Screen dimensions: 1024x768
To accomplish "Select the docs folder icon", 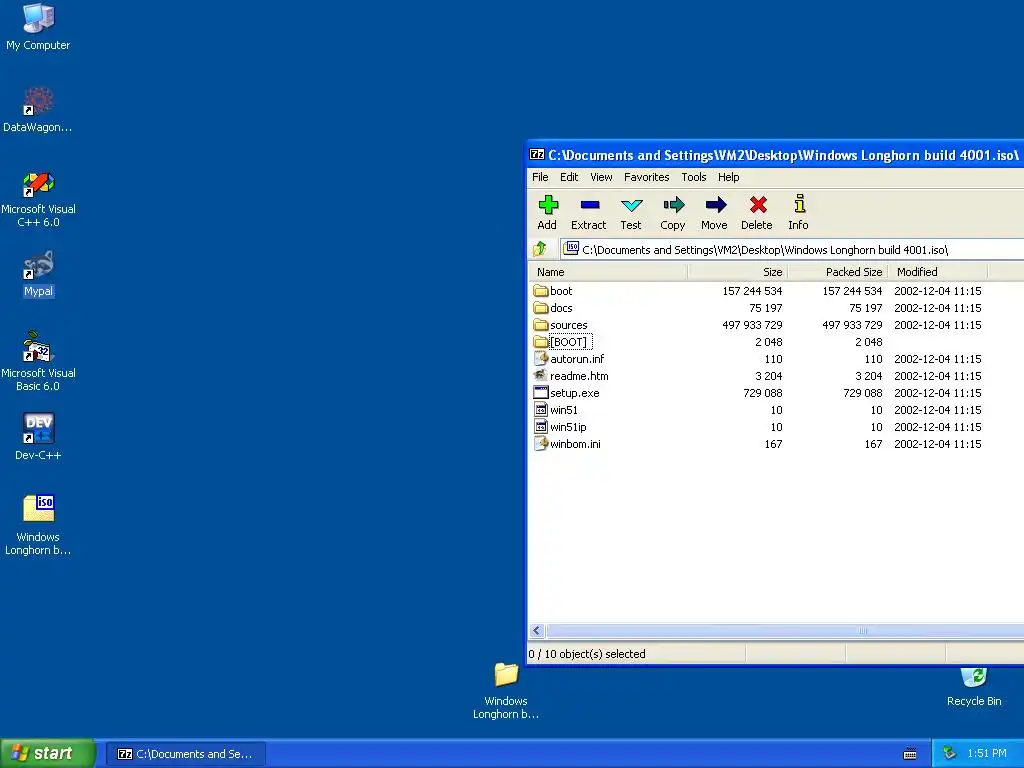I will pyautogui.click(x=540, y=308).
